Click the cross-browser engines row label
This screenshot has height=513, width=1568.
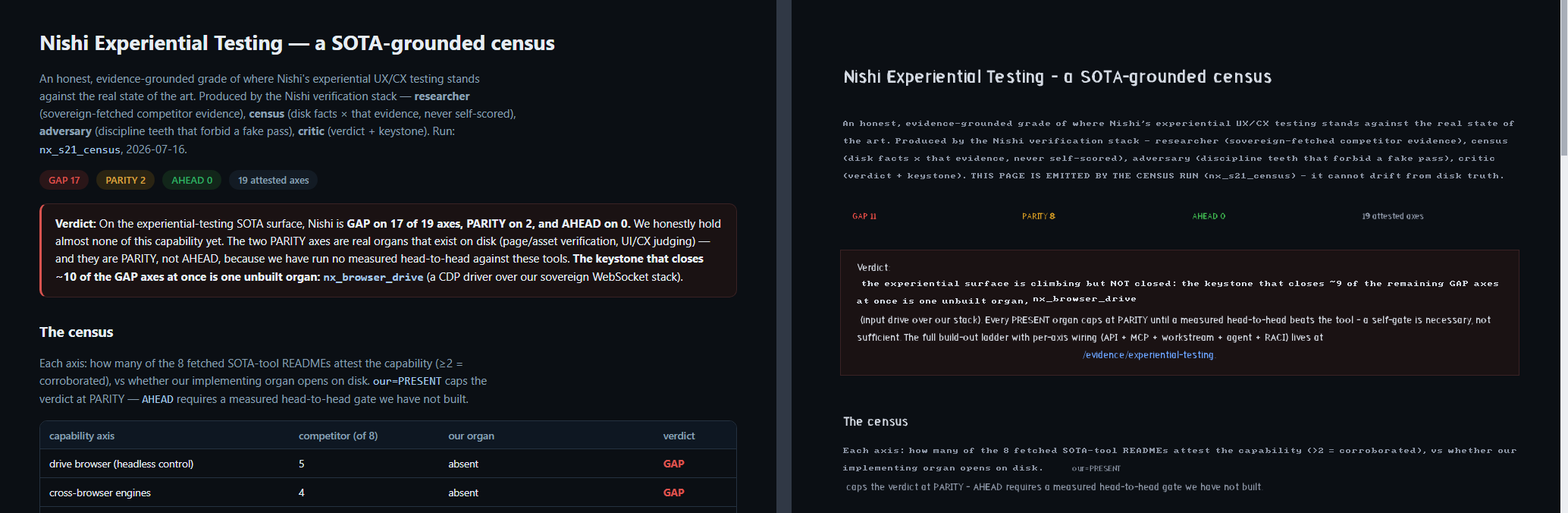tap(100, 493)
